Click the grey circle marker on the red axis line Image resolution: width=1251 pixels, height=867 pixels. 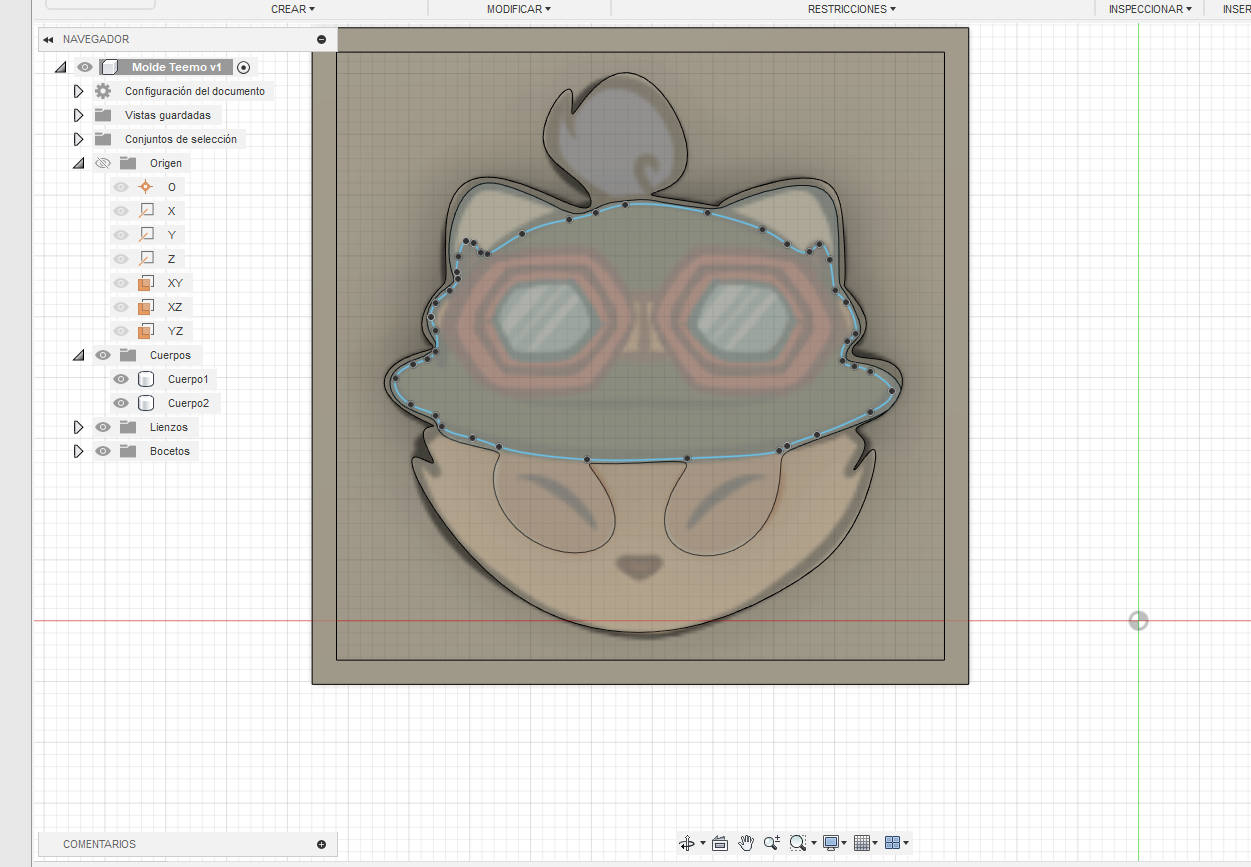coord(1138,621)
